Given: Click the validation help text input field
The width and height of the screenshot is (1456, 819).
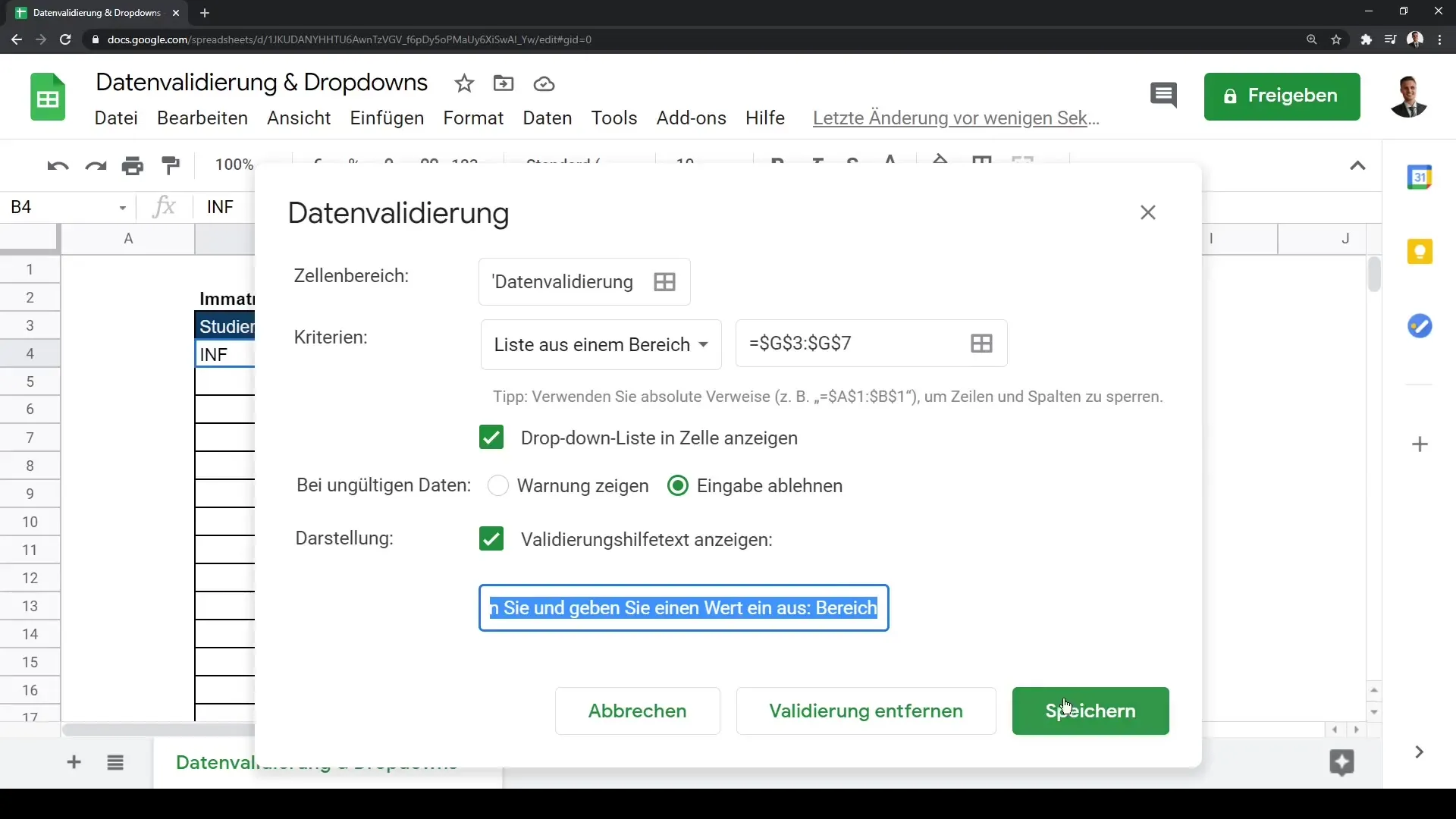Looking at the screenshot, I should 683,607.
